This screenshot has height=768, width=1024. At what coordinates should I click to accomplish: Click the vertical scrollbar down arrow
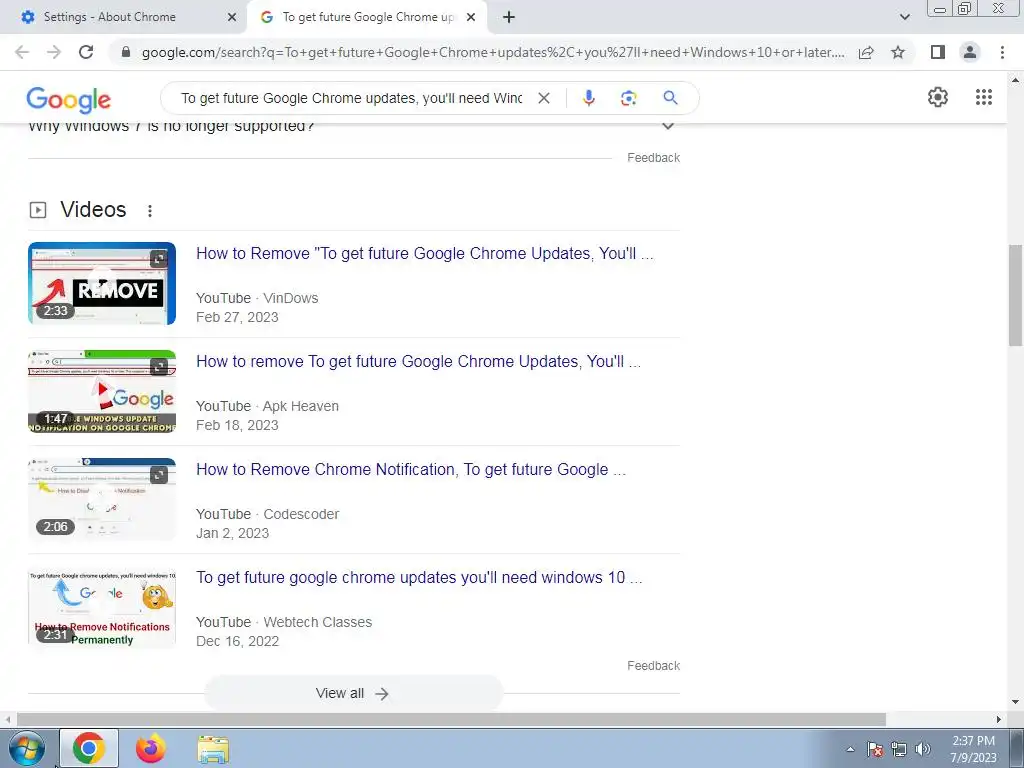pos(1016,703)
